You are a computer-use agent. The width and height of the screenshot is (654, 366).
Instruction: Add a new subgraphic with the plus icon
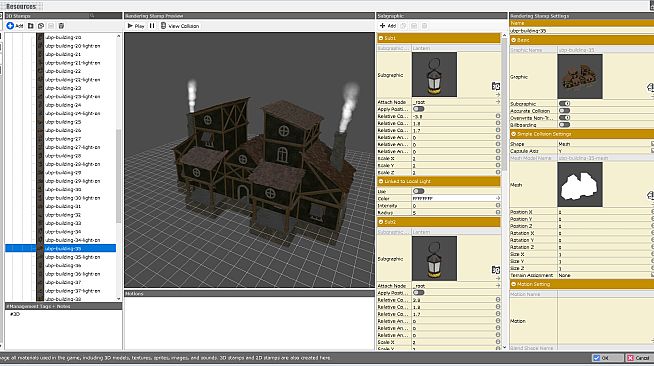[x=382, y=26]
